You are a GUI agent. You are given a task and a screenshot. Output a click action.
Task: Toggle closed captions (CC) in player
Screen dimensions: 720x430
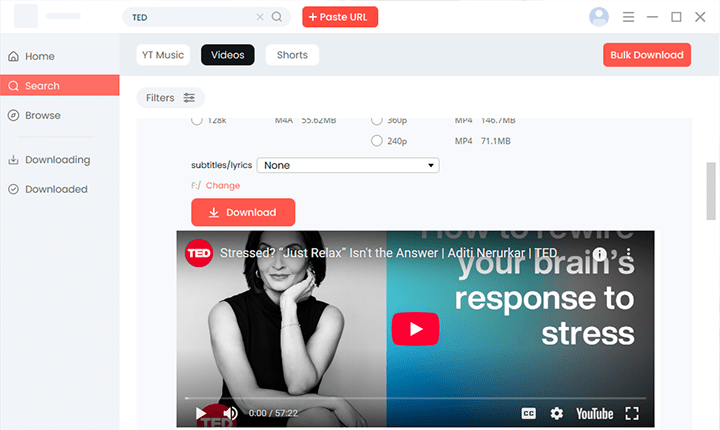tap(529, 413)
